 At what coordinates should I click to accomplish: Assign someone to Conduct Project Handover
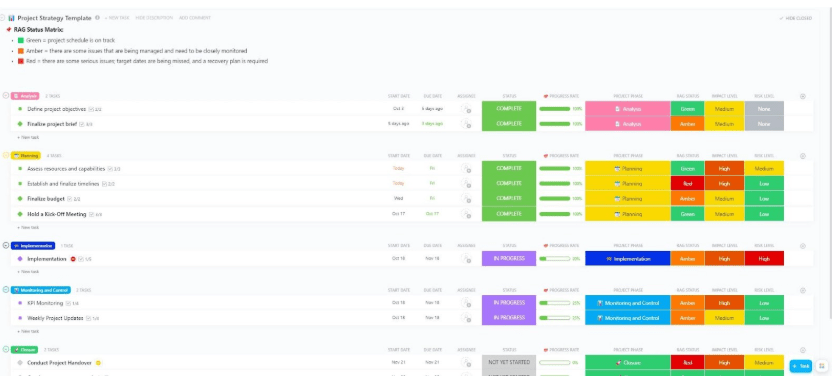[466, 363]
